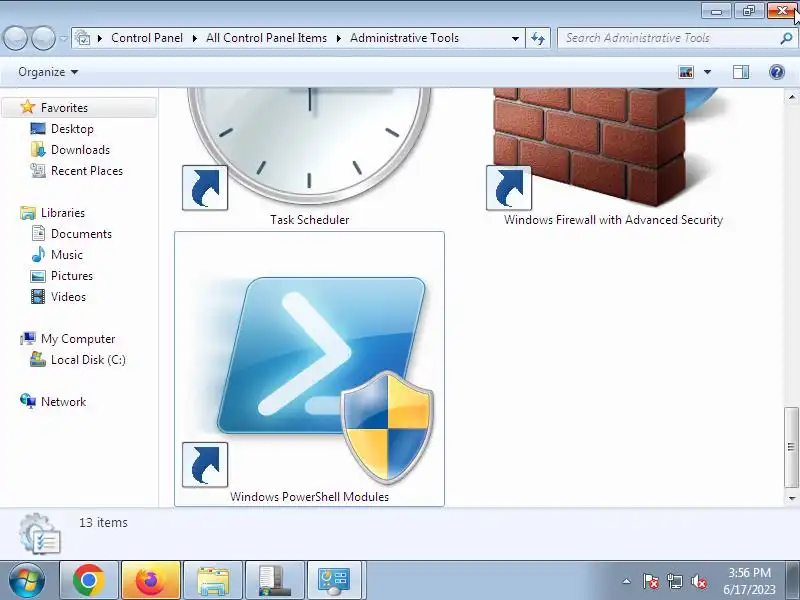Click the Back navigation button
The height and width of the screenshot is (600, 800).
[x=16, y=38]
